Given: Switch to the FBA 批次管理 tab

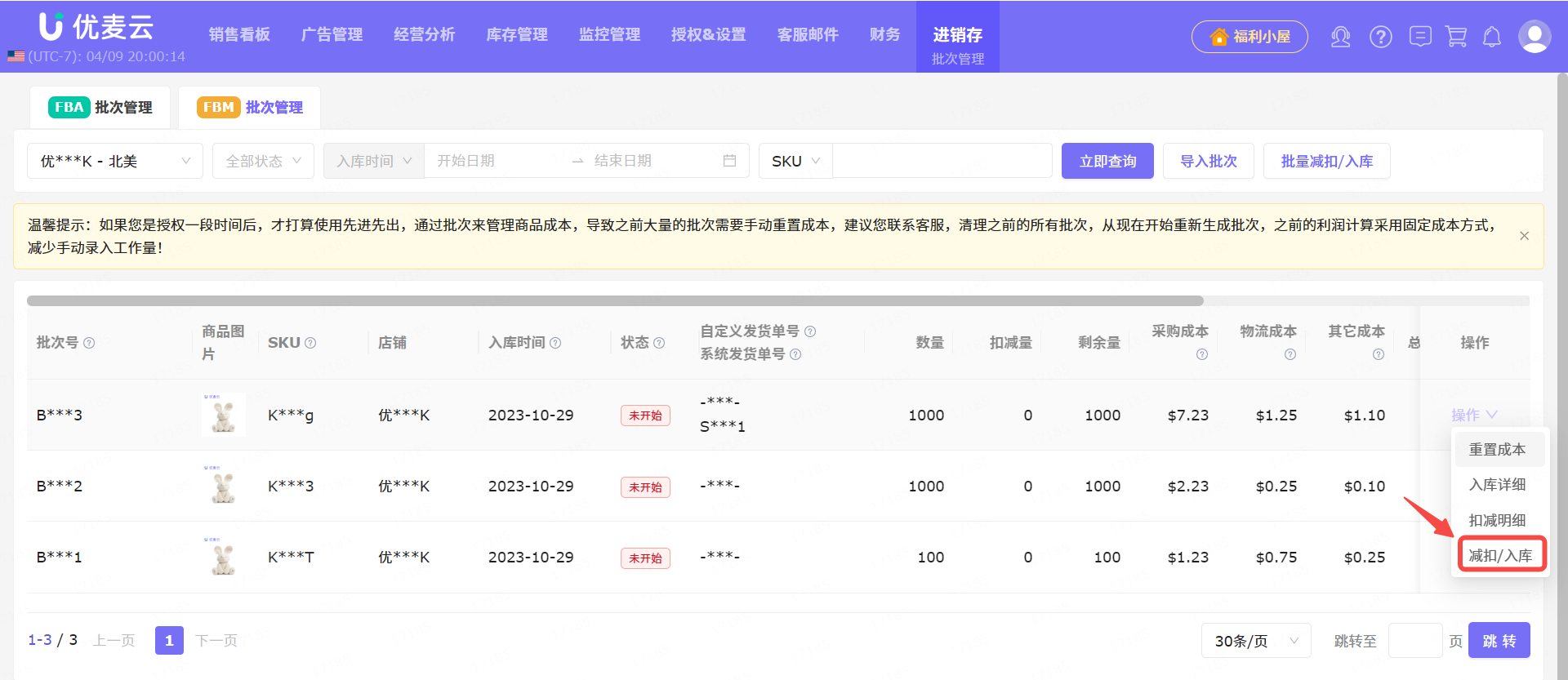Looking at the screenshot, I should click(100, 108).
